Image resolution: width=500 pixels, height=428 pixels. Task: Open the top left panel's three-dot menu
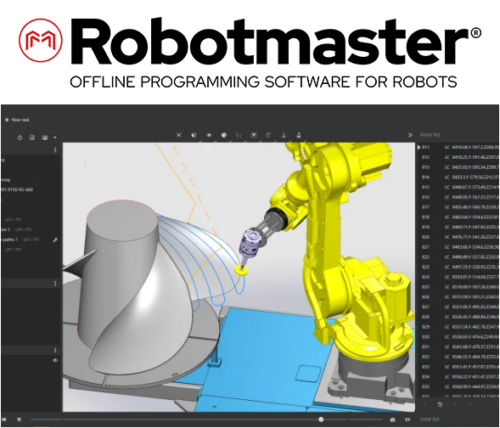(55, 150)
